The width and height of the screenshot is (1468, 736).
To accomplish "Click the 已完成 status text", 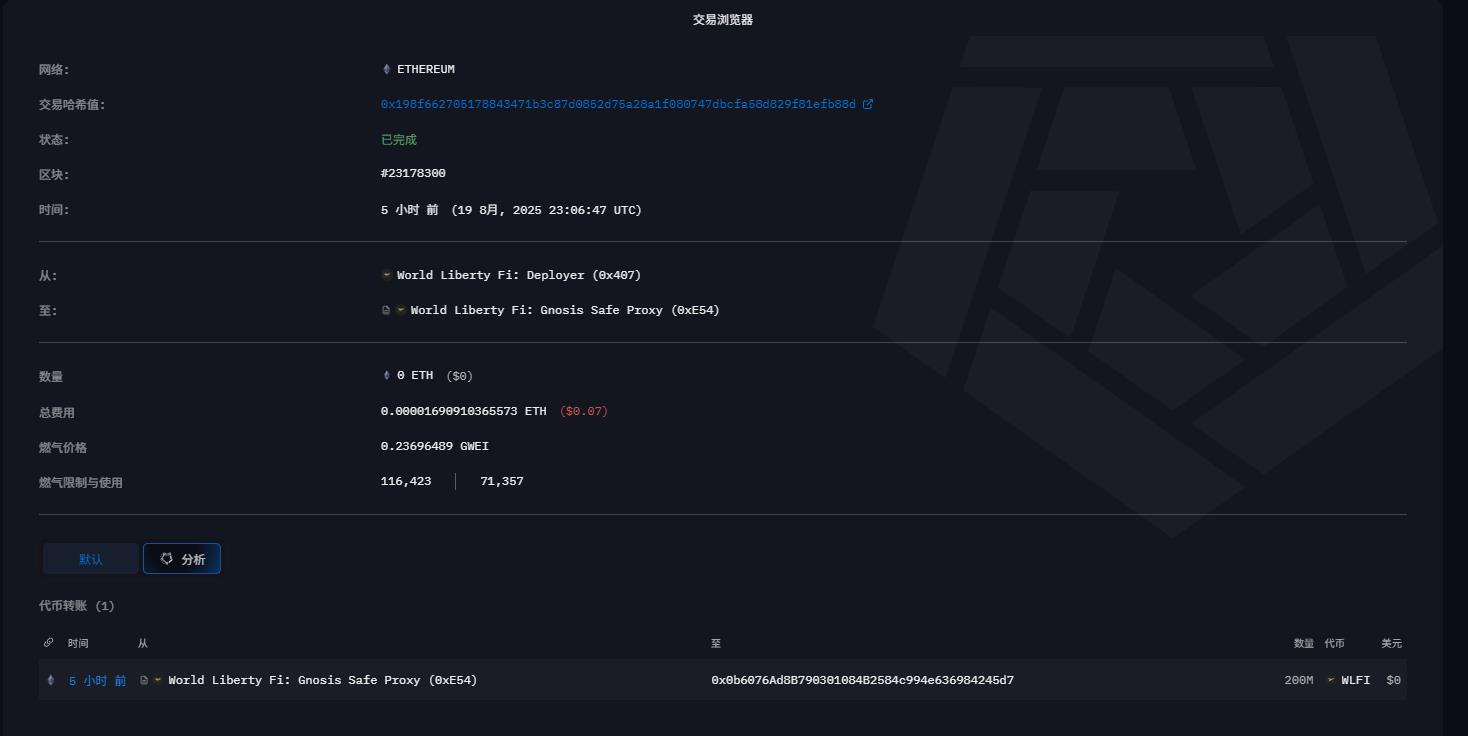I will click(399, 140).
